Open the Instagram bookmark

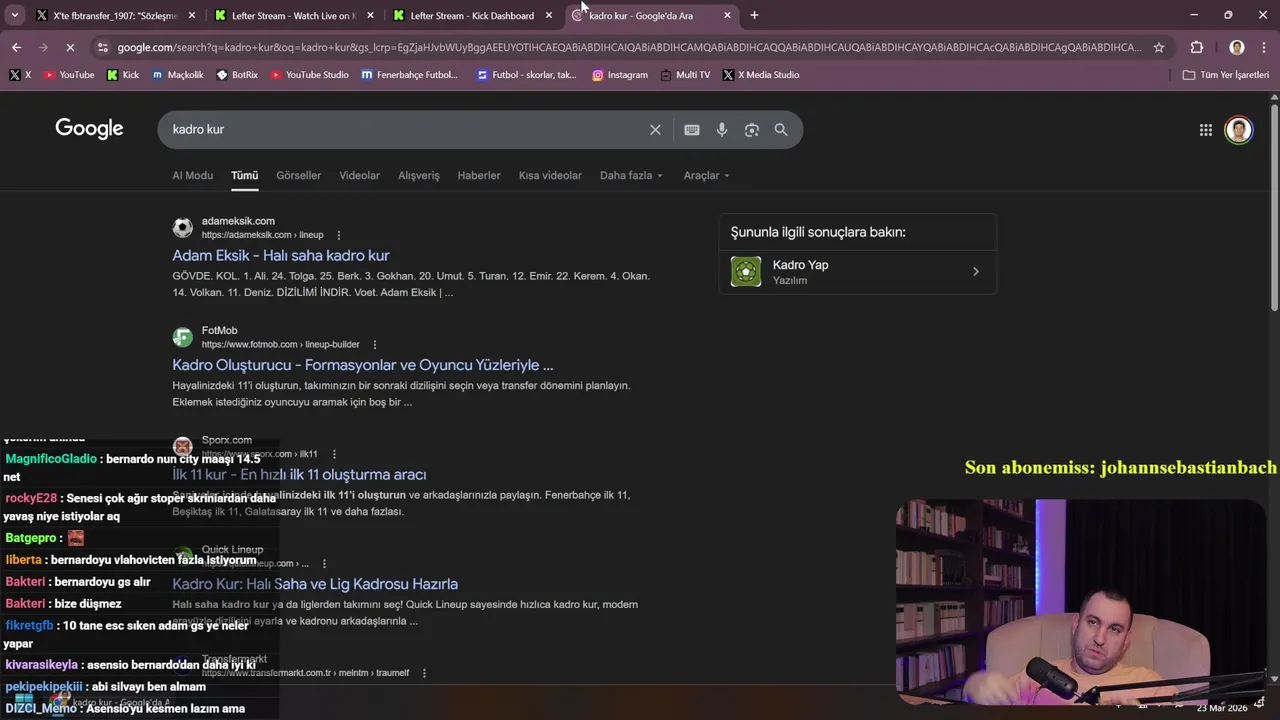tap(620, 75)
